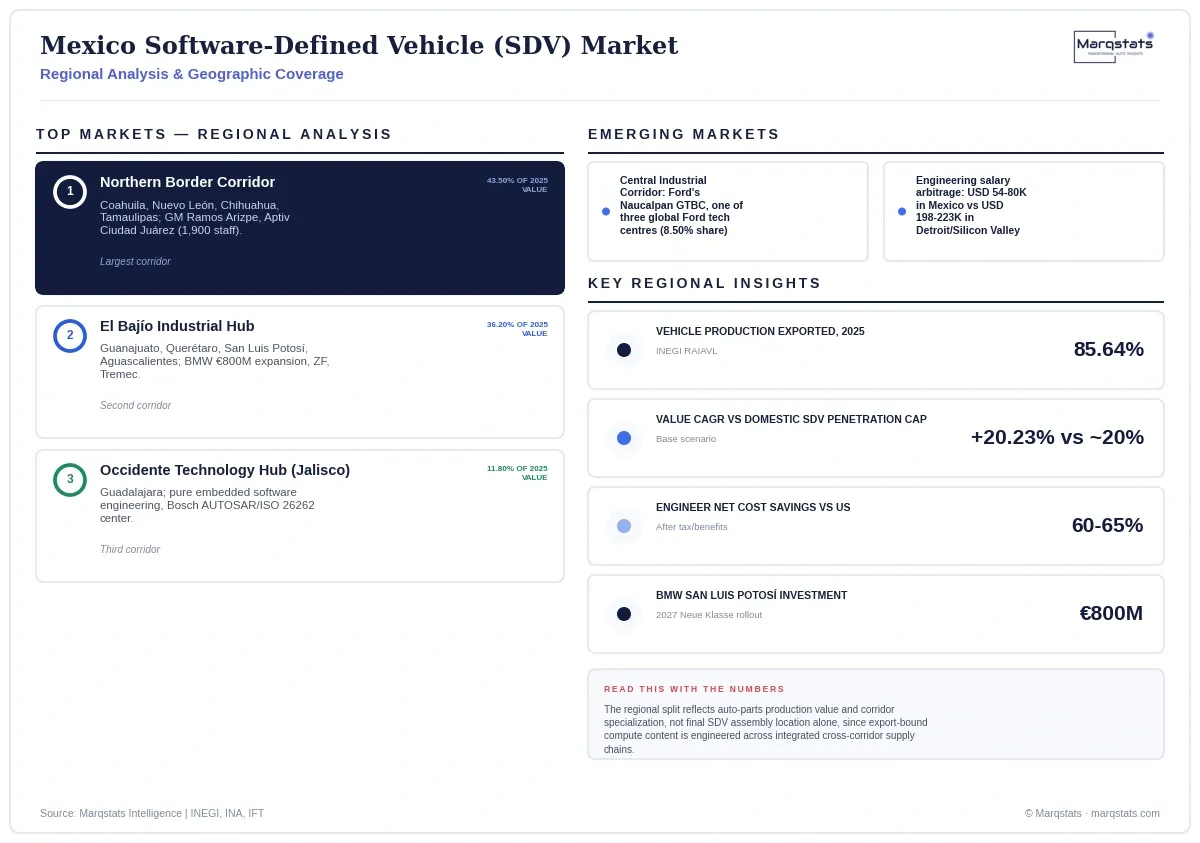Click the Base scenario label
The height and width of the screenshot is (843, 1200).
686,439
